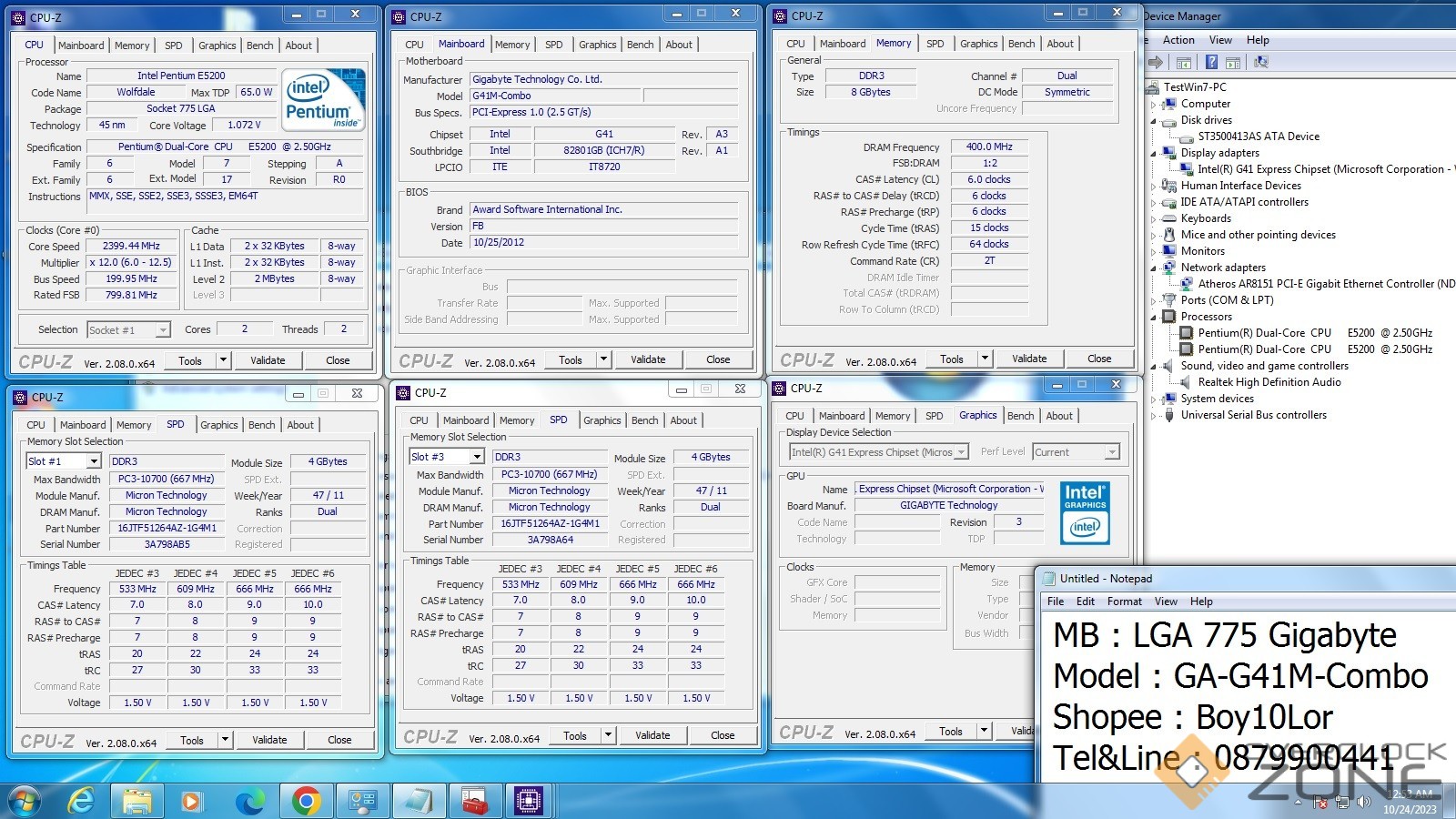Expand the Keyboards node in Device Manager
This screenshot has width=1456, height=819.
pos(1154,219)
